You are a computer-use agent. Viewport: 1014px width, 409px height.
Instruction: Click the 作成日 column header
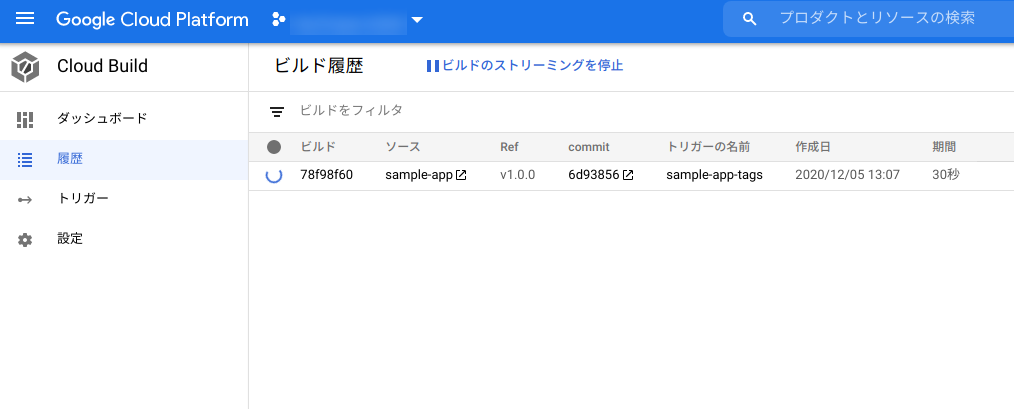pyautogui.click(x=813, y=148)
